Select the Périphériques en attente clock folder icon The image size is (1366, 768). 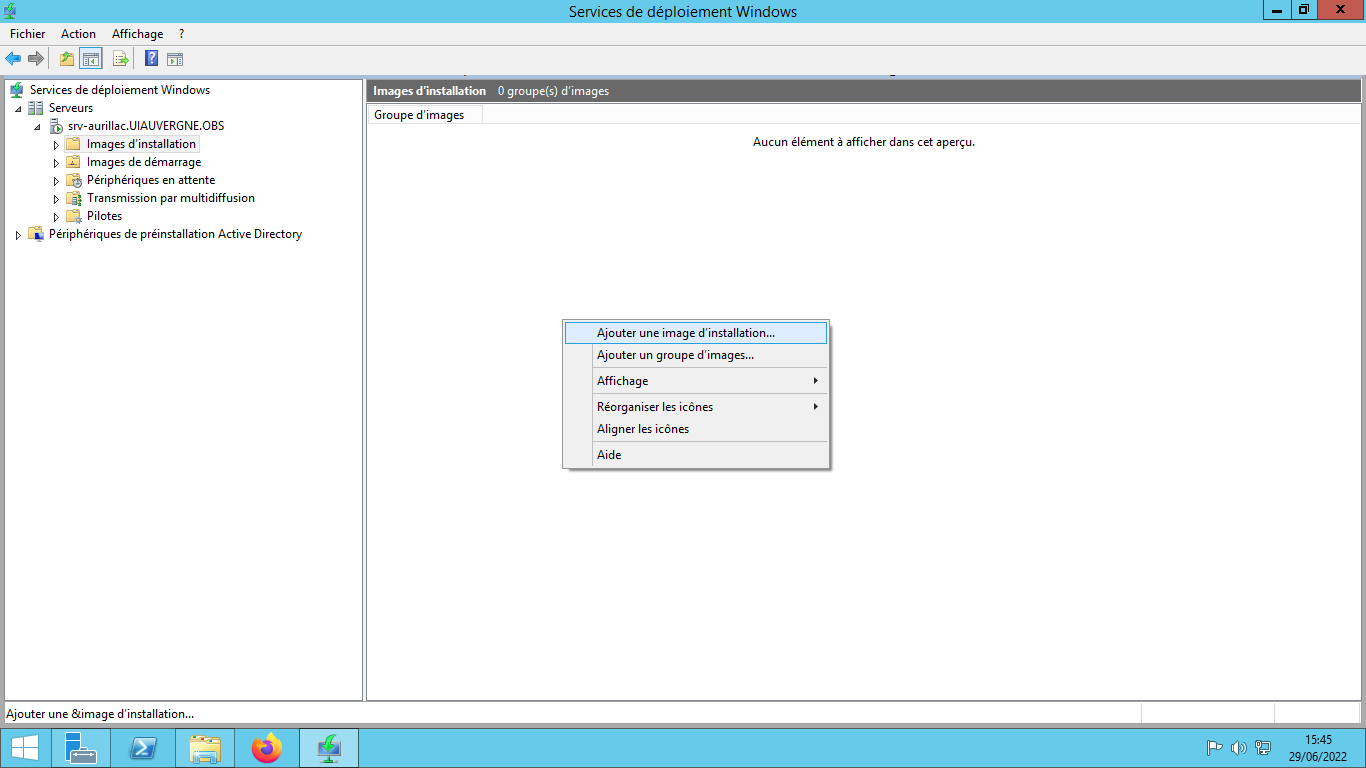(x=73, y=180)
